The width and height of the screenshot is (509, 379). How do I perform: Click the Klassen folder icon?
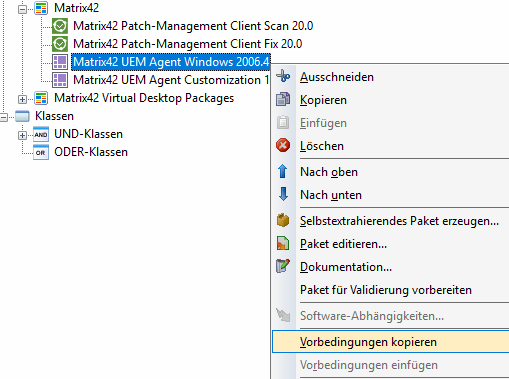click(x=22, y=116)
